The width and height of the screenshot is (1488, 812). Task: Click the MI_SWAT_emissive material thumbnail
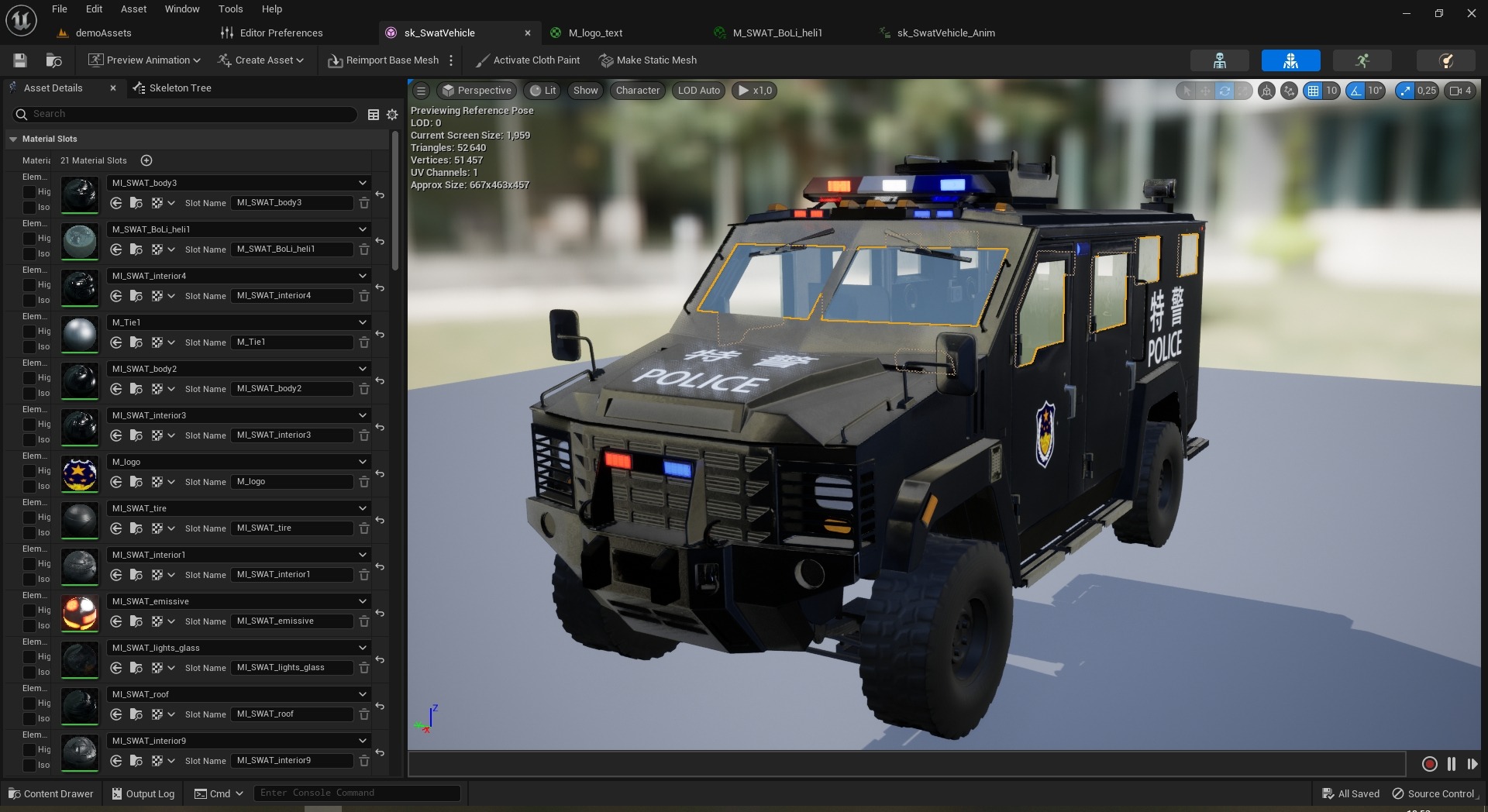[x=80, y=614]
